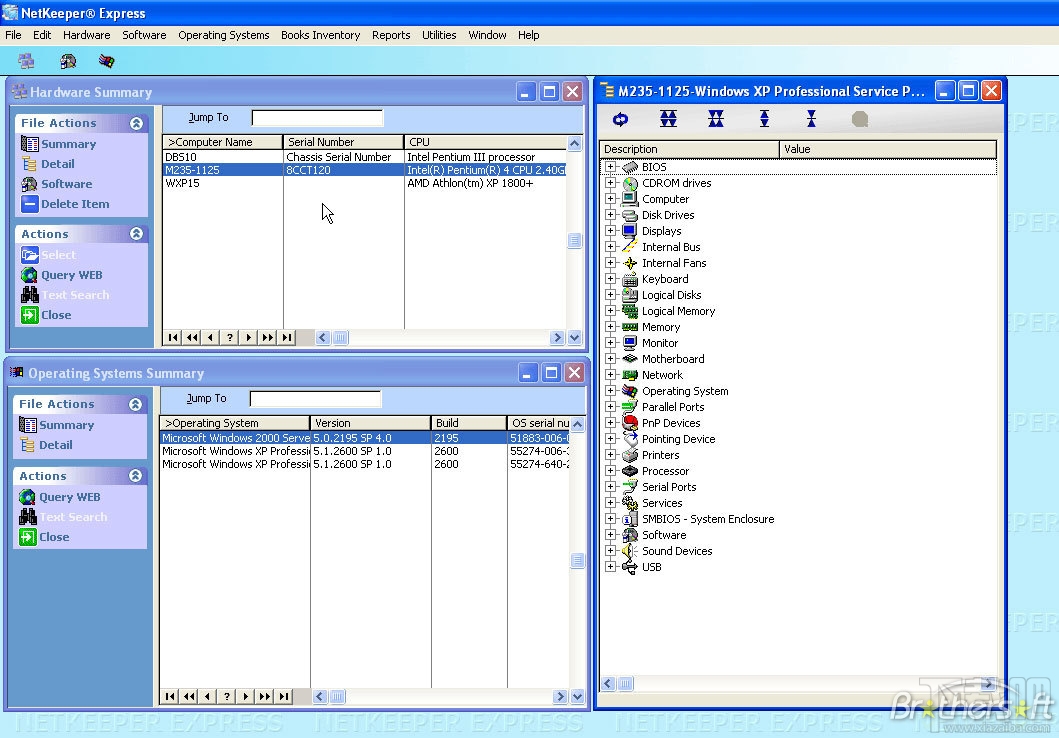1059x738 pixels.
Task: Click the Jump To input field
Action: (317, 117)
